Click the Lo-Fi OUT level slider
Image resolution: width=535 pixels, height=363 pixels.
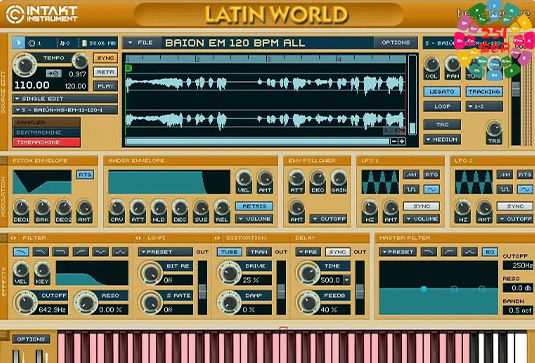tap(202, 288)
